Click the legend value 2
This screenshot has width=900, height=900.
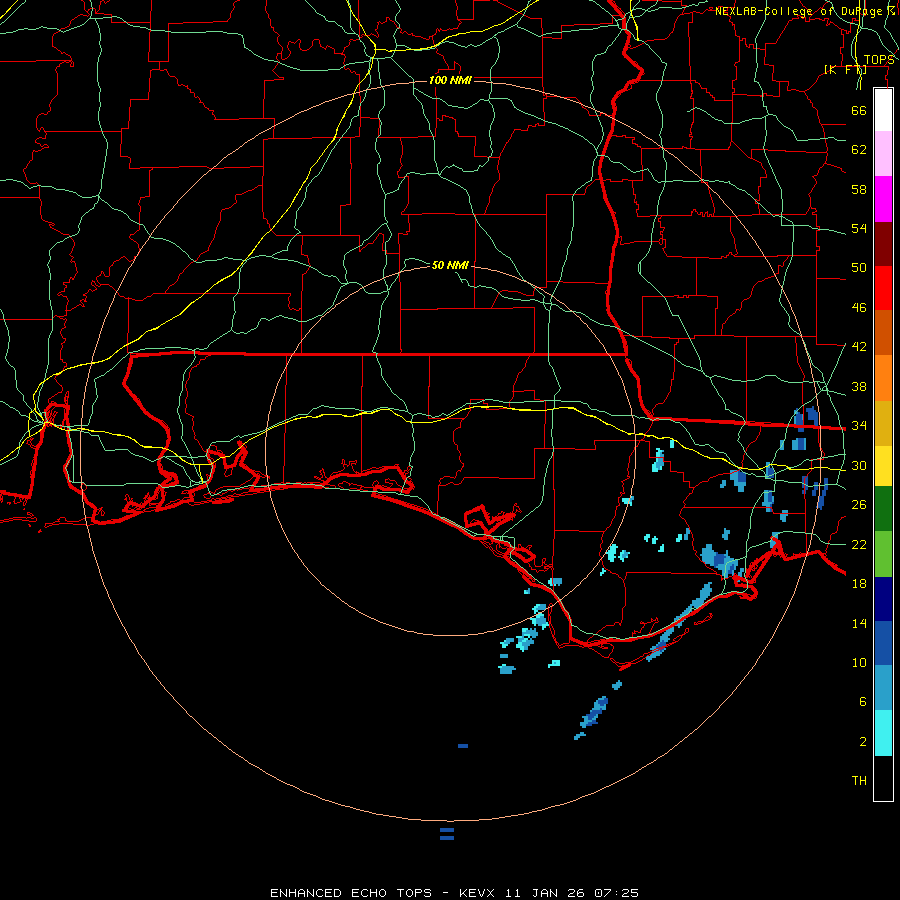pyautogui.click(x=862, y=741)
